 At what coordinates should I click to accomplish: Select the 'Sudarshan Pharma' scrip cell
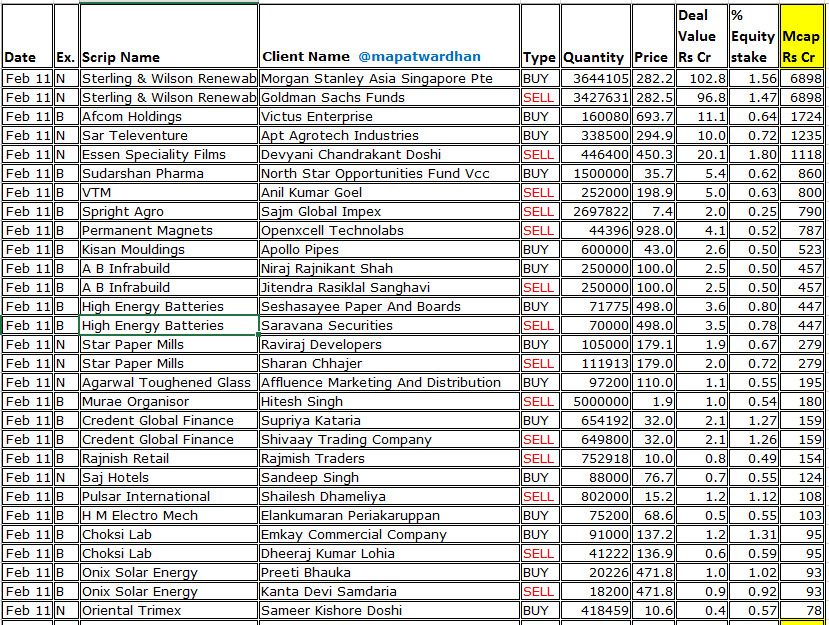pos(169,173)
